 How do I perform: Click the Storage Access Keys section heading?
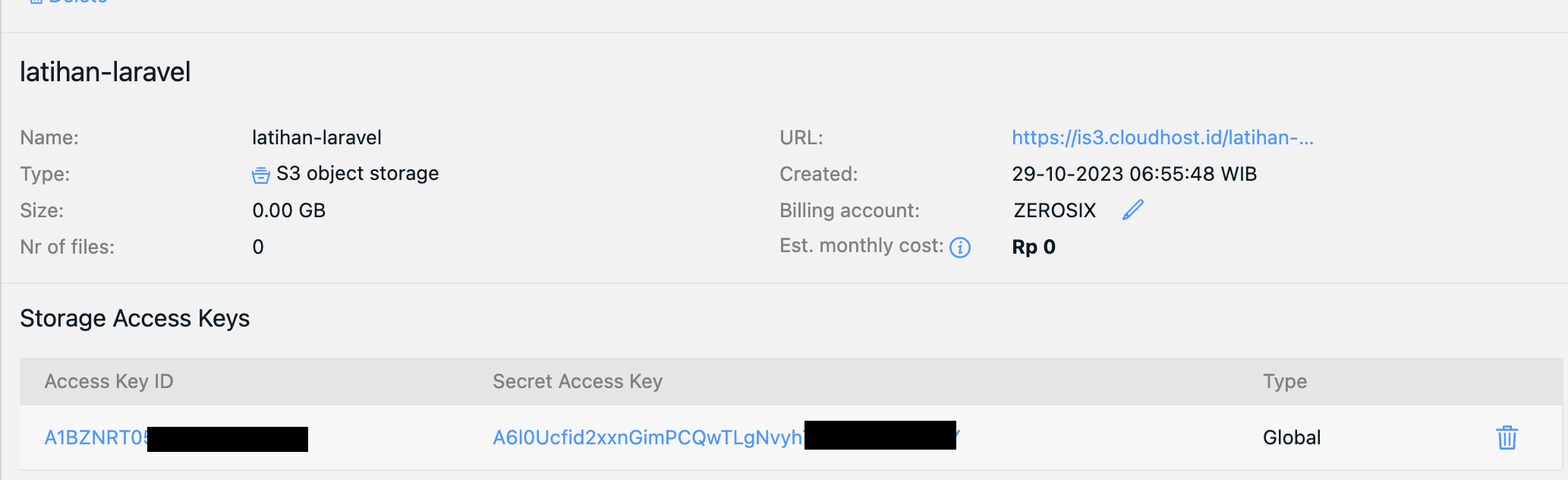134,318
